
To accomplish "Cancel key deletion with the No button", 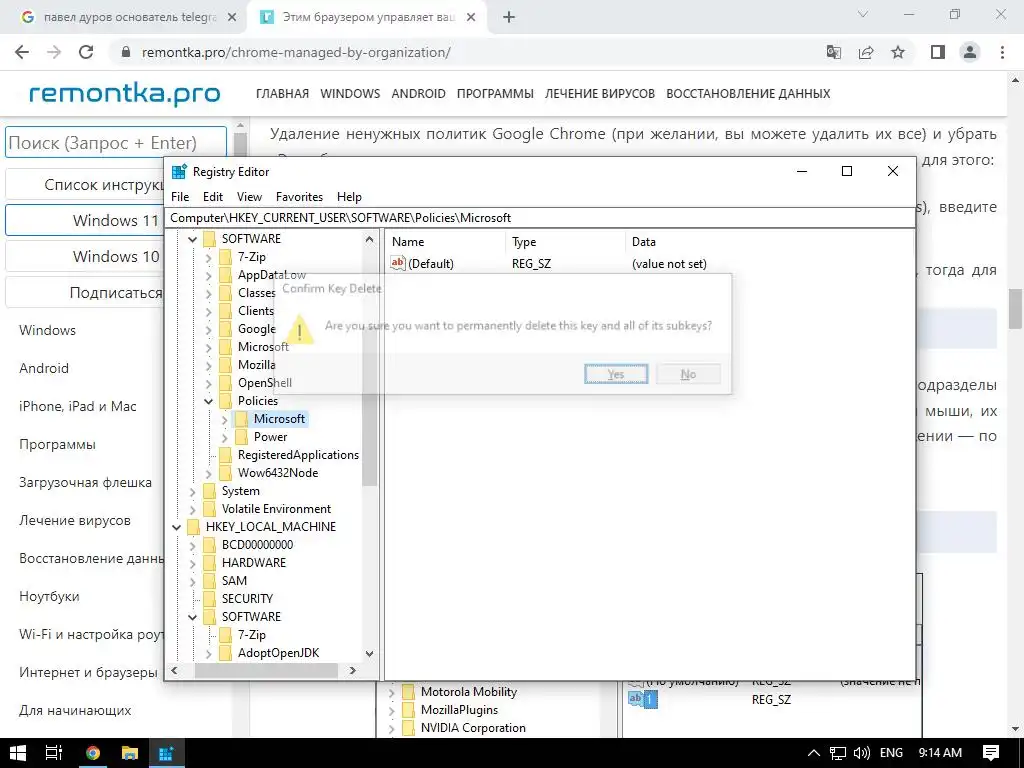I will pyautogui.click(x=688, y=374).
